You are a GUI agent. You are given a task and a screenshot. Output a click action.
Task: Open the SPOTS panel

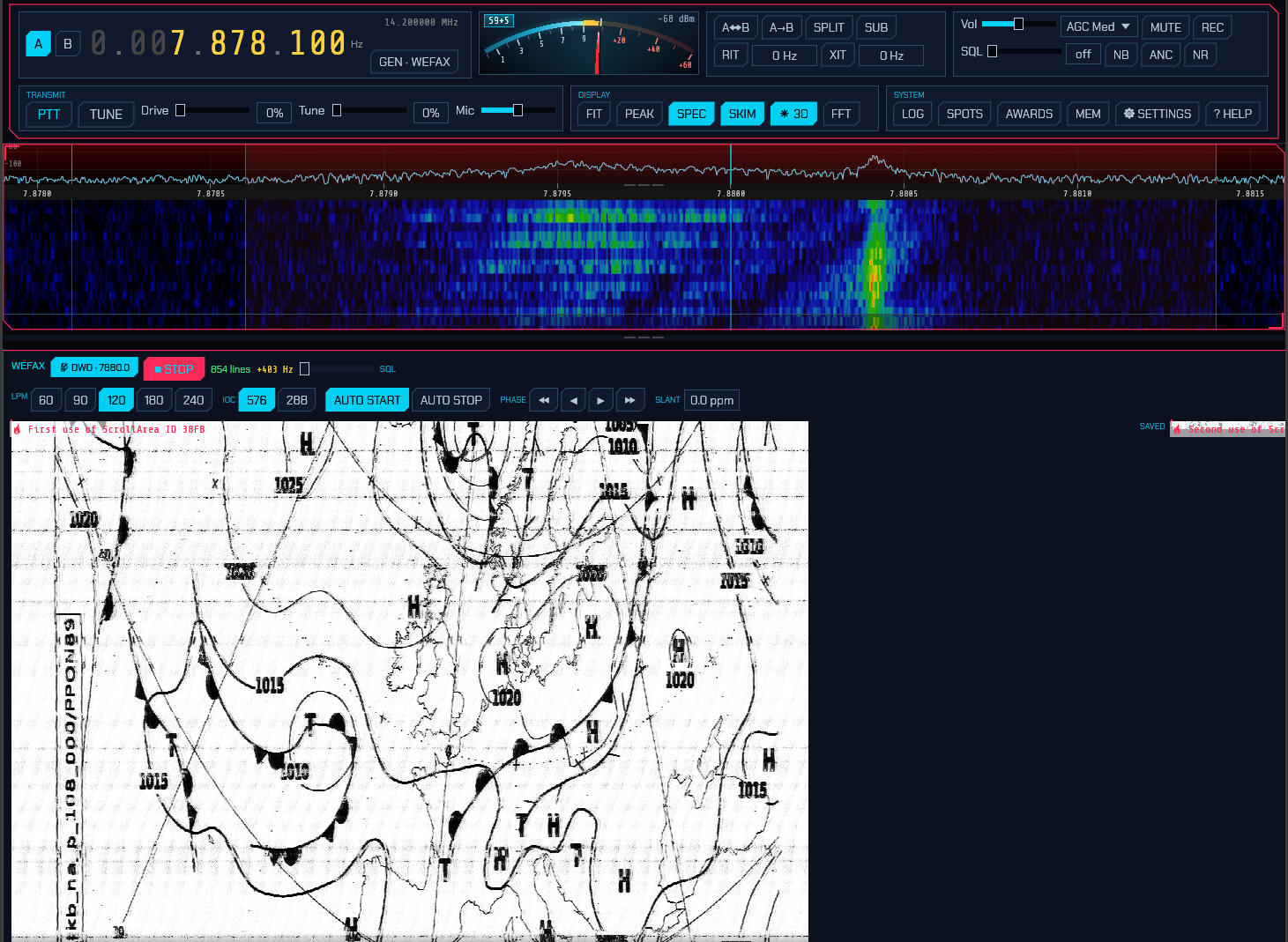964,114
